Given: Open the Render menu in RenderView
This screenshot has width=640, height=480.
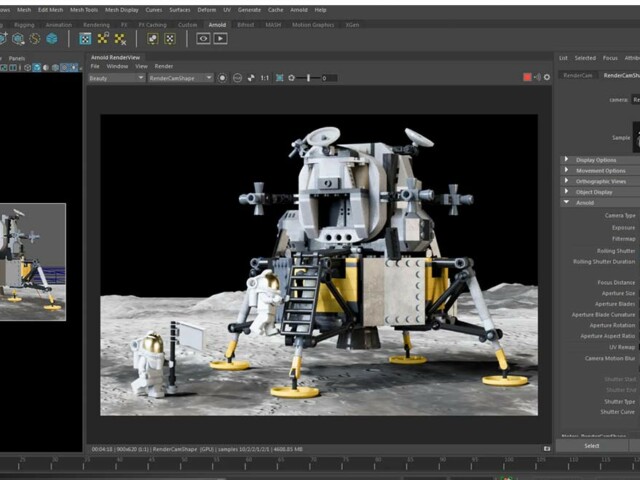Looking at the screenshot, I should point(163,66).
